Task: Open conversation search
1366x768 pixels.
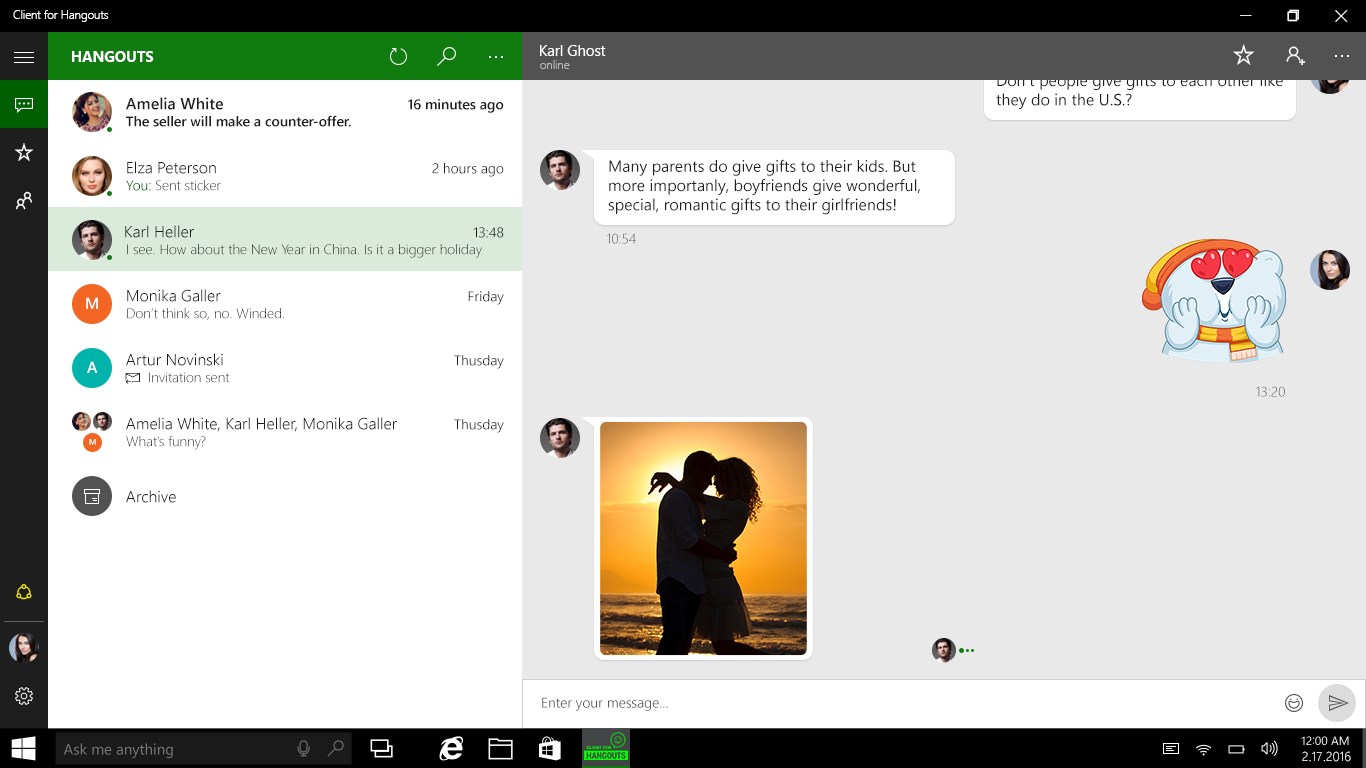Action: [x=446, y=56]
